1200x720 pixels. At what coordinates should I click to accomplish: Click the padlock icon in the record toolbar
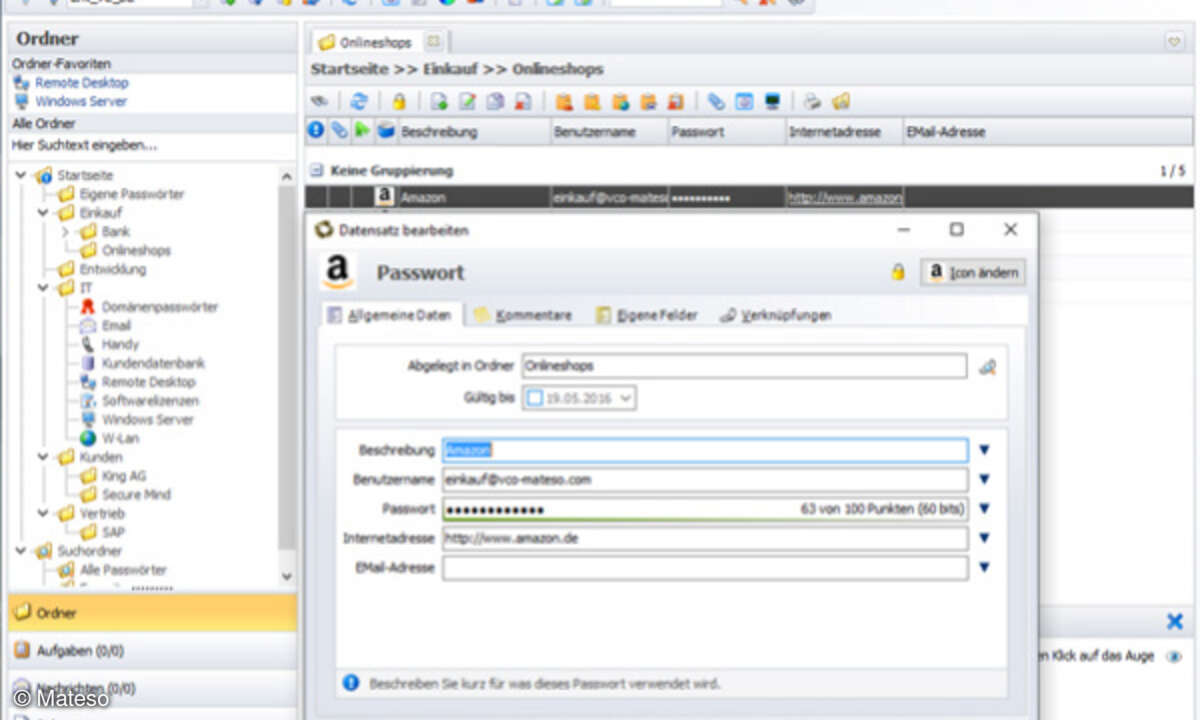pos(398,101)
